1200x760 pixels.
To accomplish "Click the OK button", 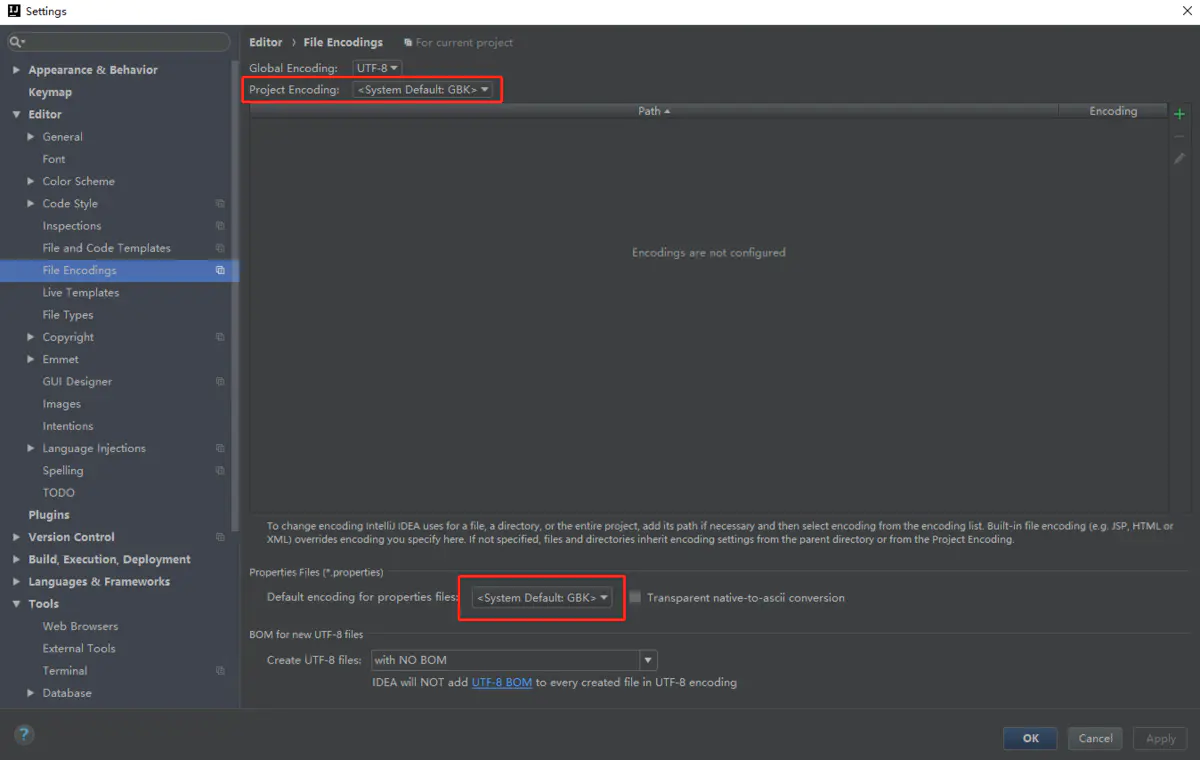I will pyautogui.click(x=1031, y=738).
